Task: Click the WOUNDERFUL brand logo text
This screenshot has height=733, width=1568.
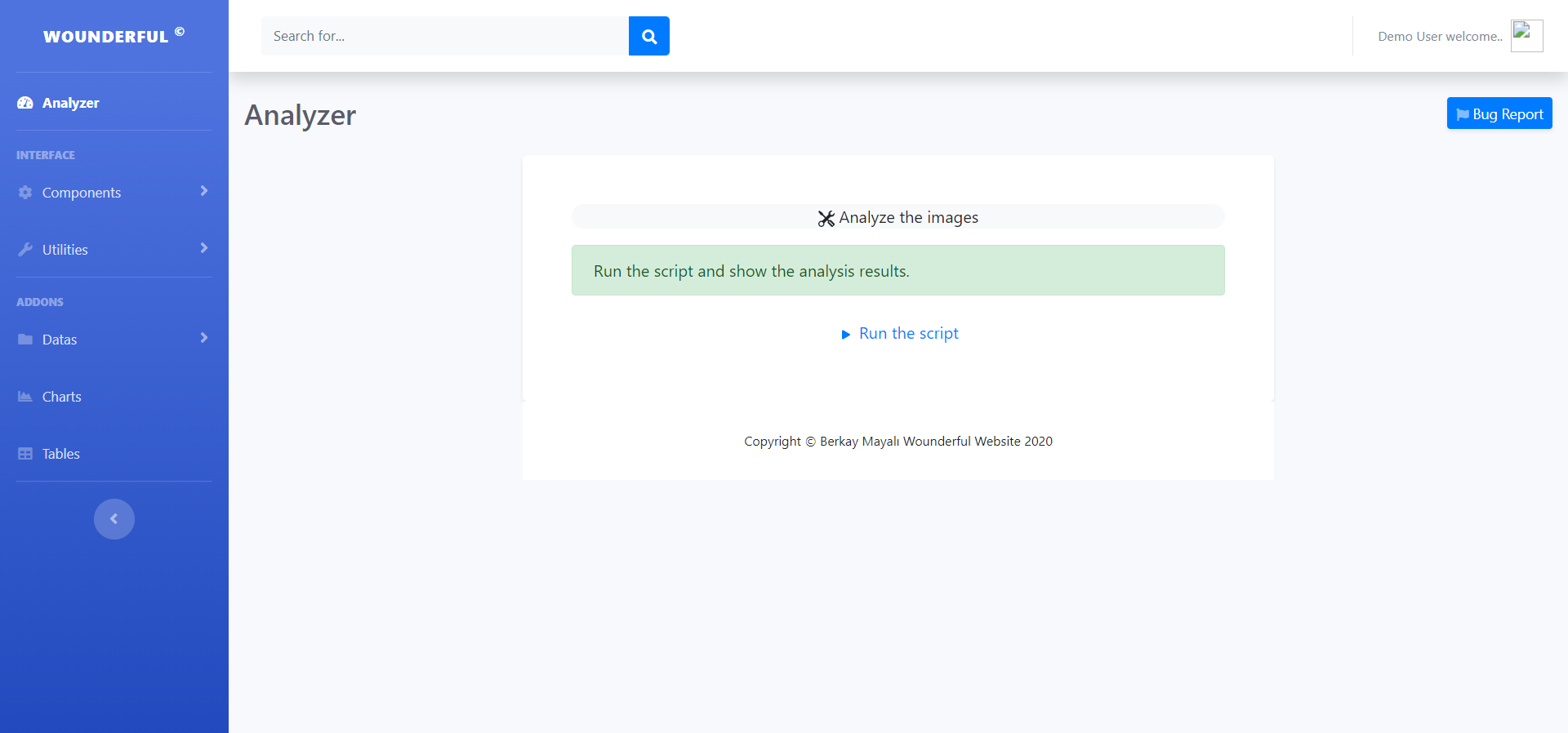Action: (106, 37)
